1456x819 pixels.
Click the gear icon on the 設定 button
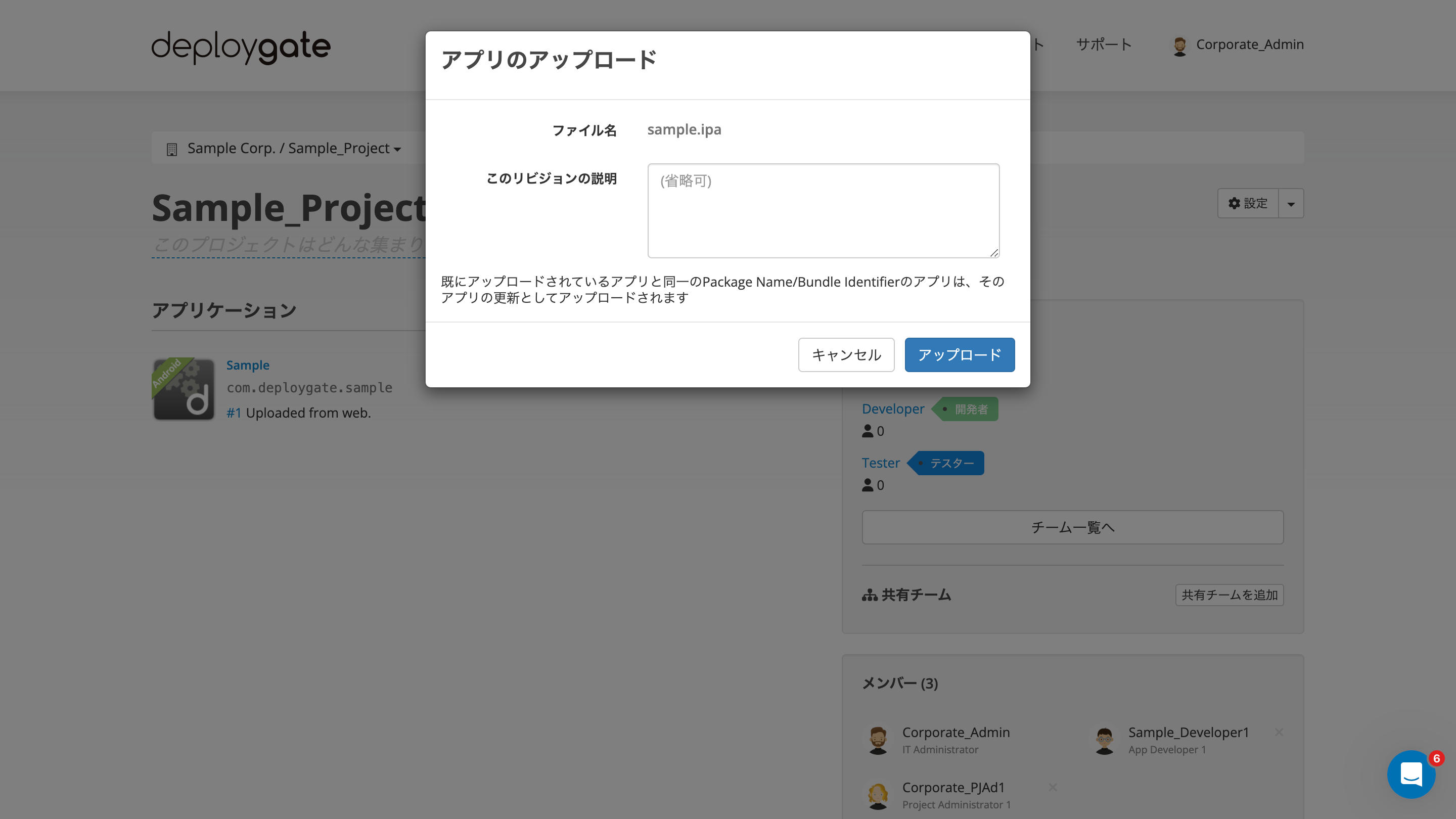tap(1234, 203)
